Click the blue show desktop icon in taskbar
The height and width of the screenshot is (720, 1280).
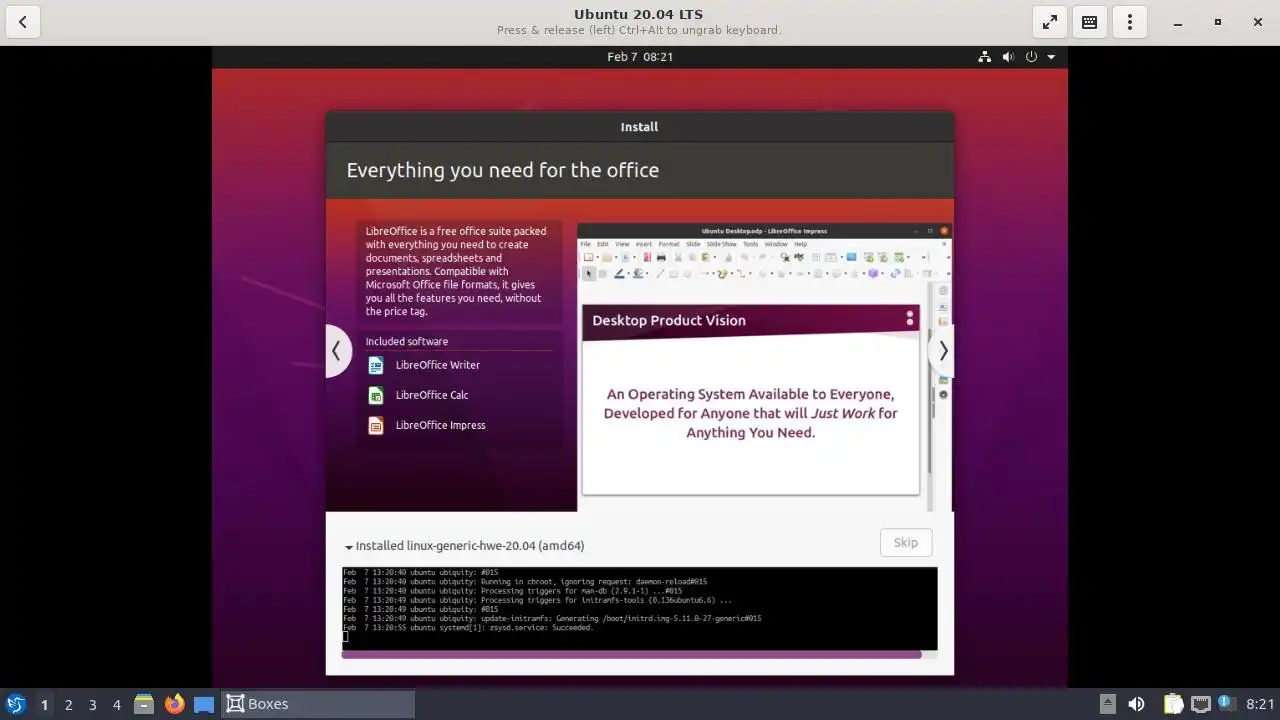[204, 704]
